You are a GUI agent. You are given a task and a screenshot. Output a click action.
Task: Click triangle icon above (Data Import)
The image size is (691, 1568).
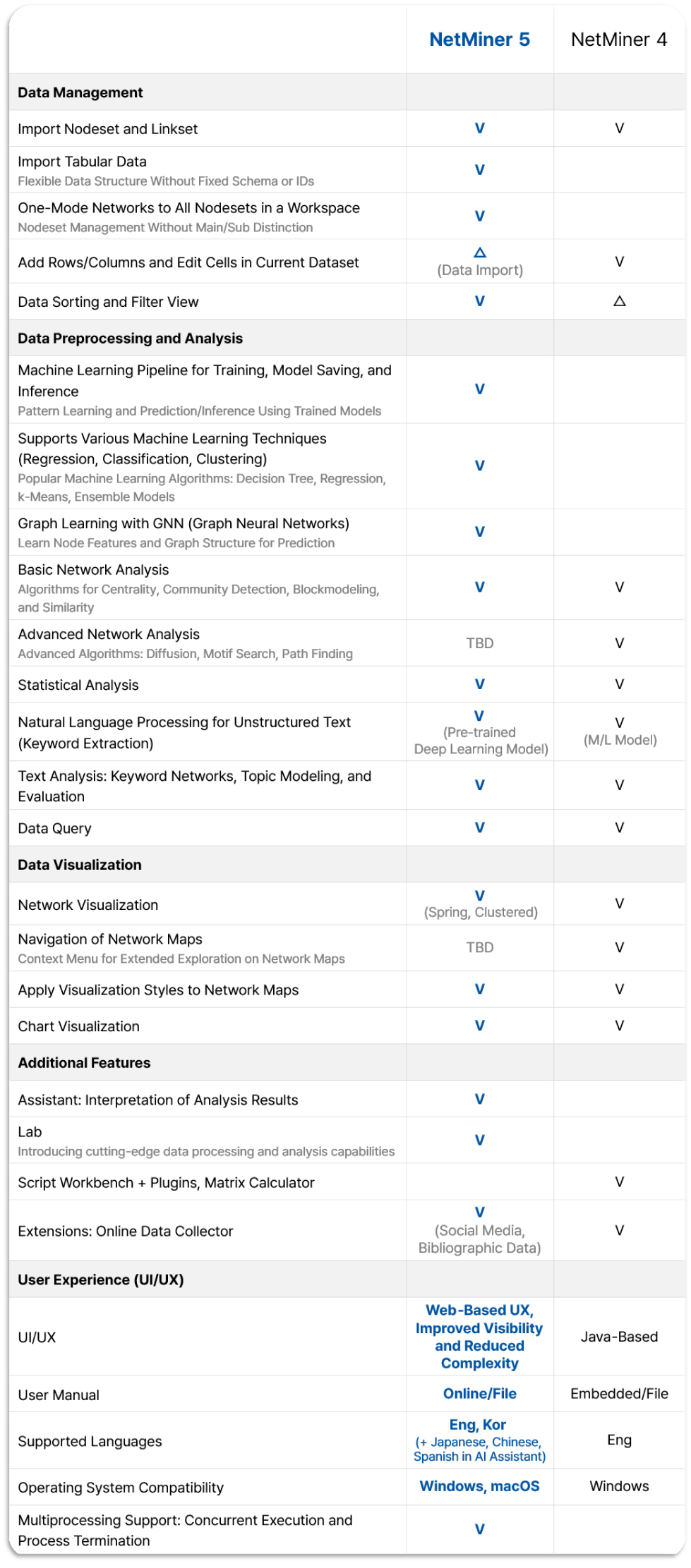pos(480,253)
